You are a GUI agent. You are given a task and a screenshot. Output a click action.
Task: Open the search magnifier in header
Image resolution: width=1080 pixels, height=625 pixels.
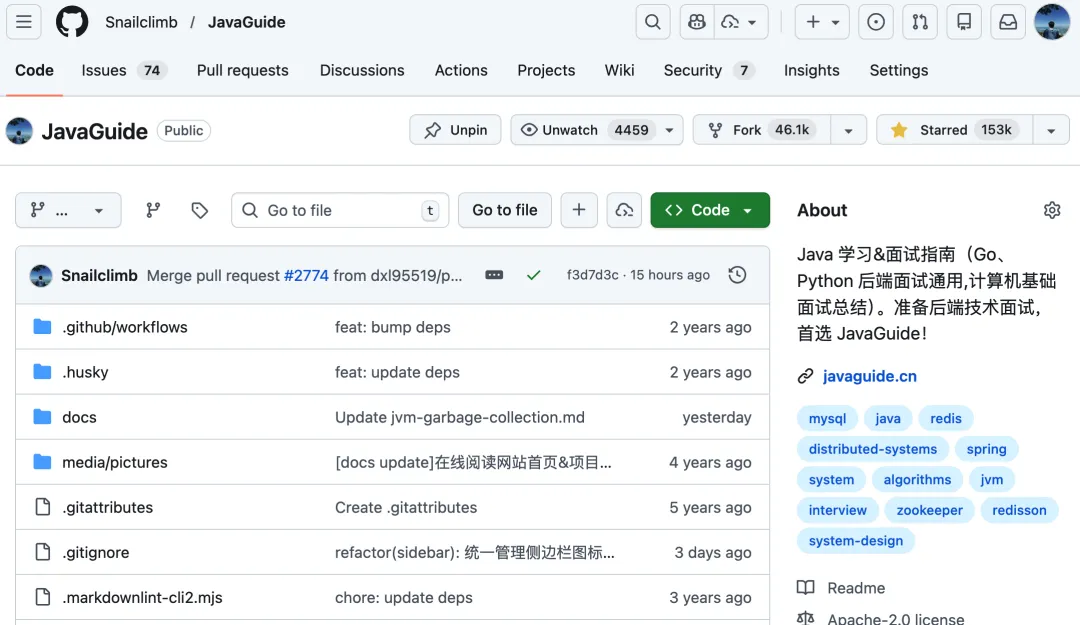click(x=652, y=22)
